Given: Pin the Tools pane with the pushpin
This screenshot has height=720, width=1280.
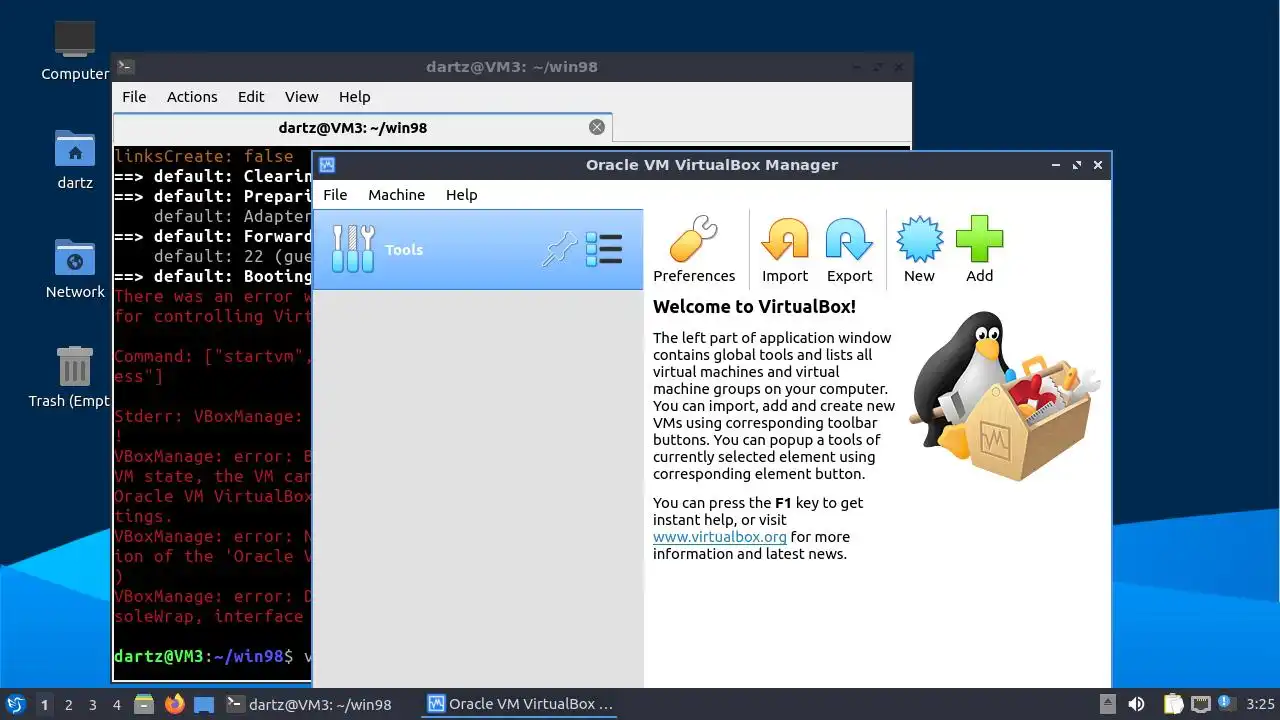Looking at the screenshot, I should point(560,249).
